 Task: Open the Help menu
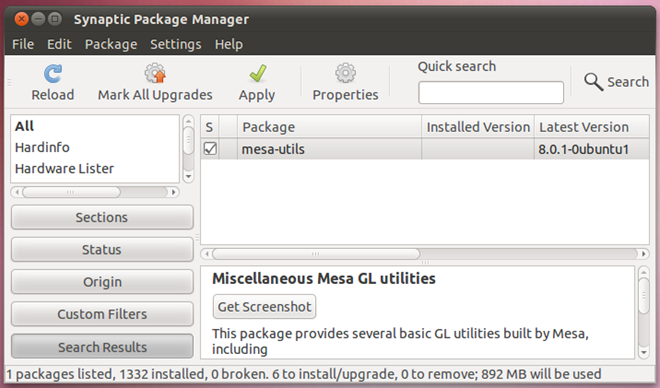[229, 44]
